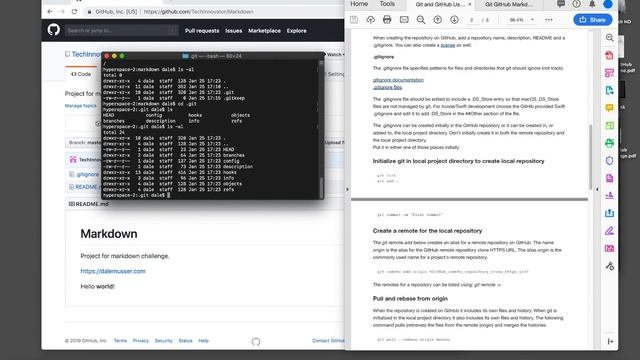The height and width of the screenshot is (360, 640).
Task: Open the green Organize Pages tool
Action: (609, 125)
